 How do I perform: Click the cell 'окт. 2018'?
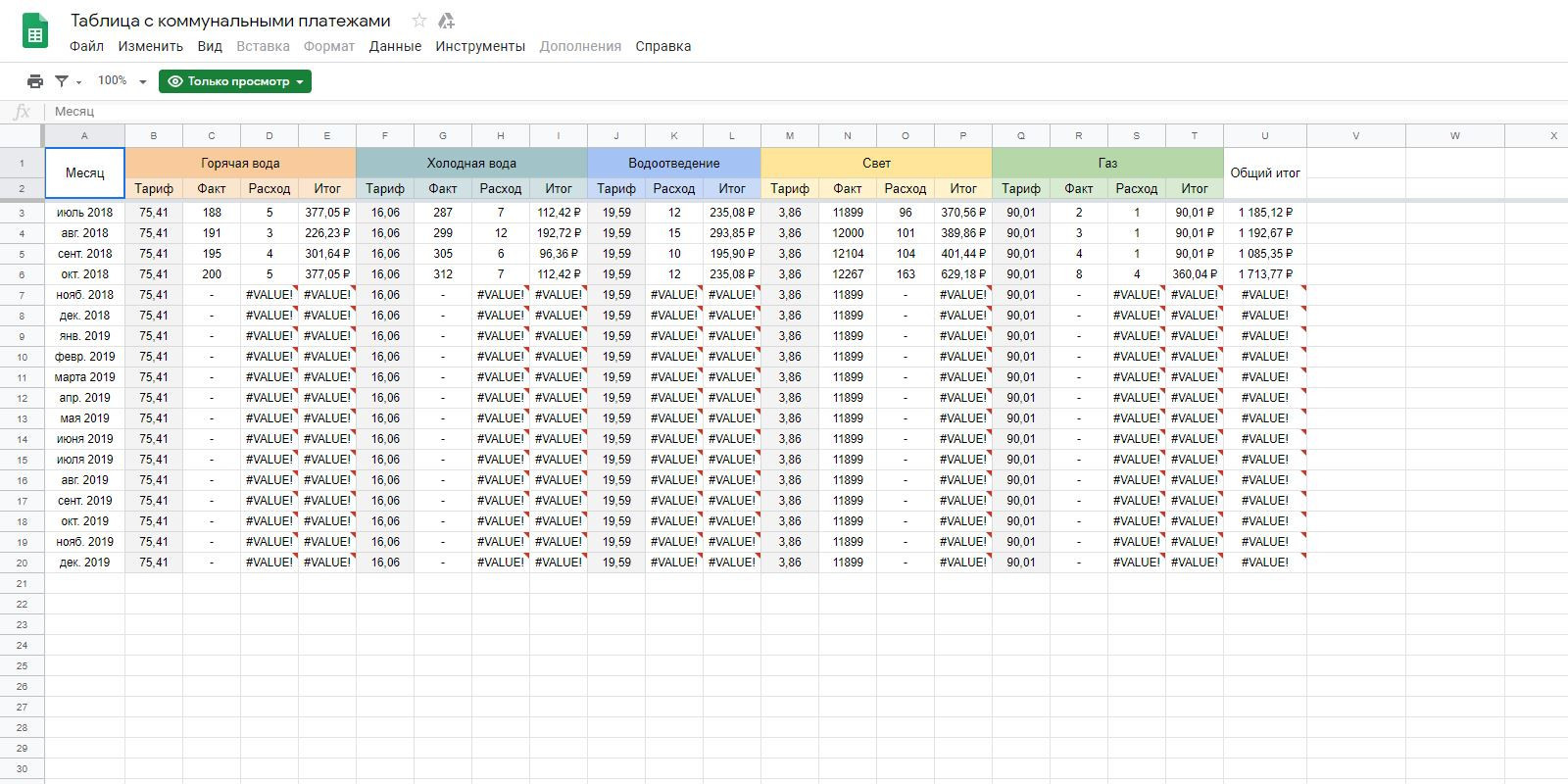point(84,274)
